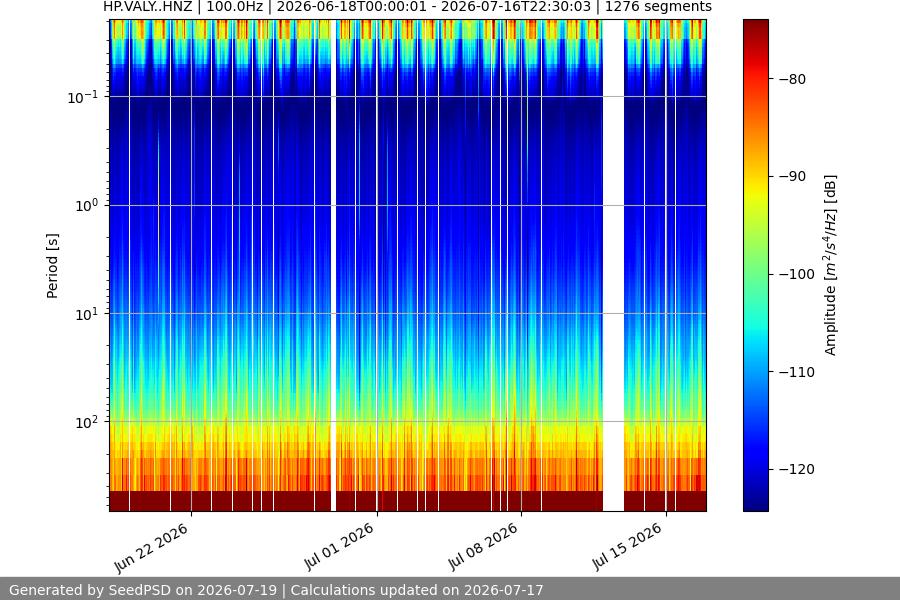The image size is (900, 600).
Task: Click the footer text 'Generated by SeedPSD on 2026-07-19'
Action: 143,590
